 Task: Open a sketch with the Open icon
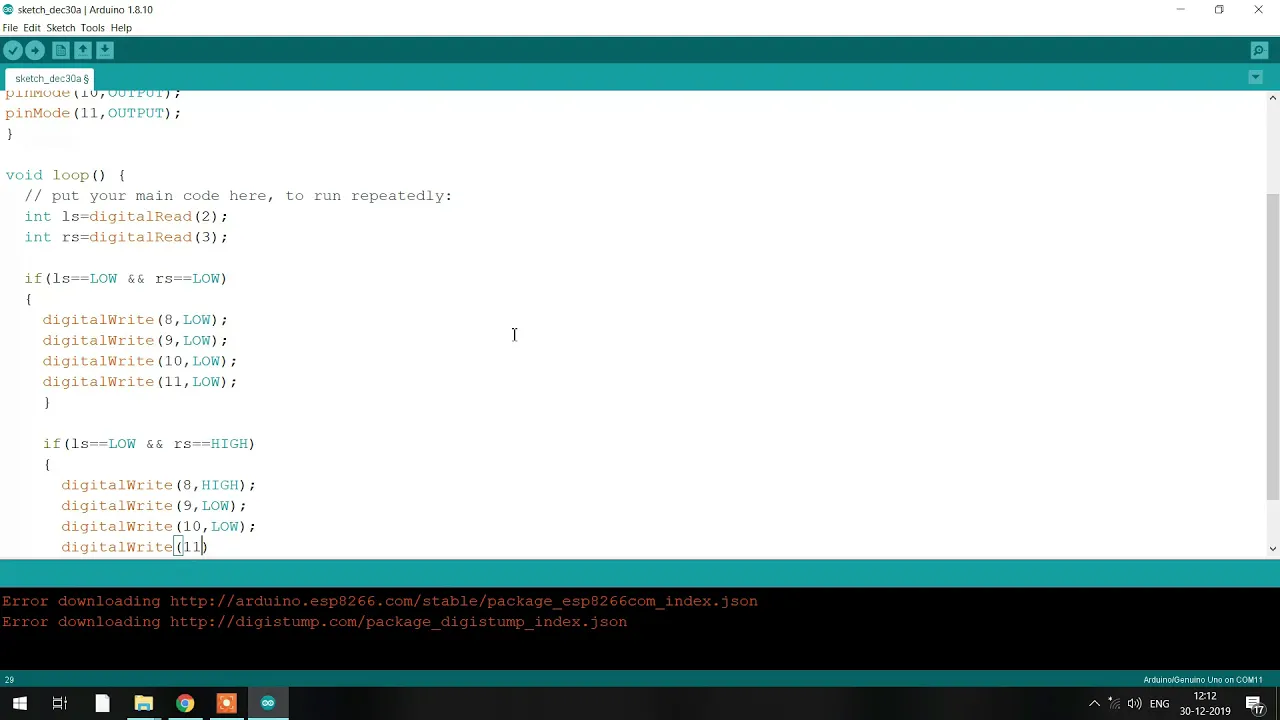click(x=83, y=50)
